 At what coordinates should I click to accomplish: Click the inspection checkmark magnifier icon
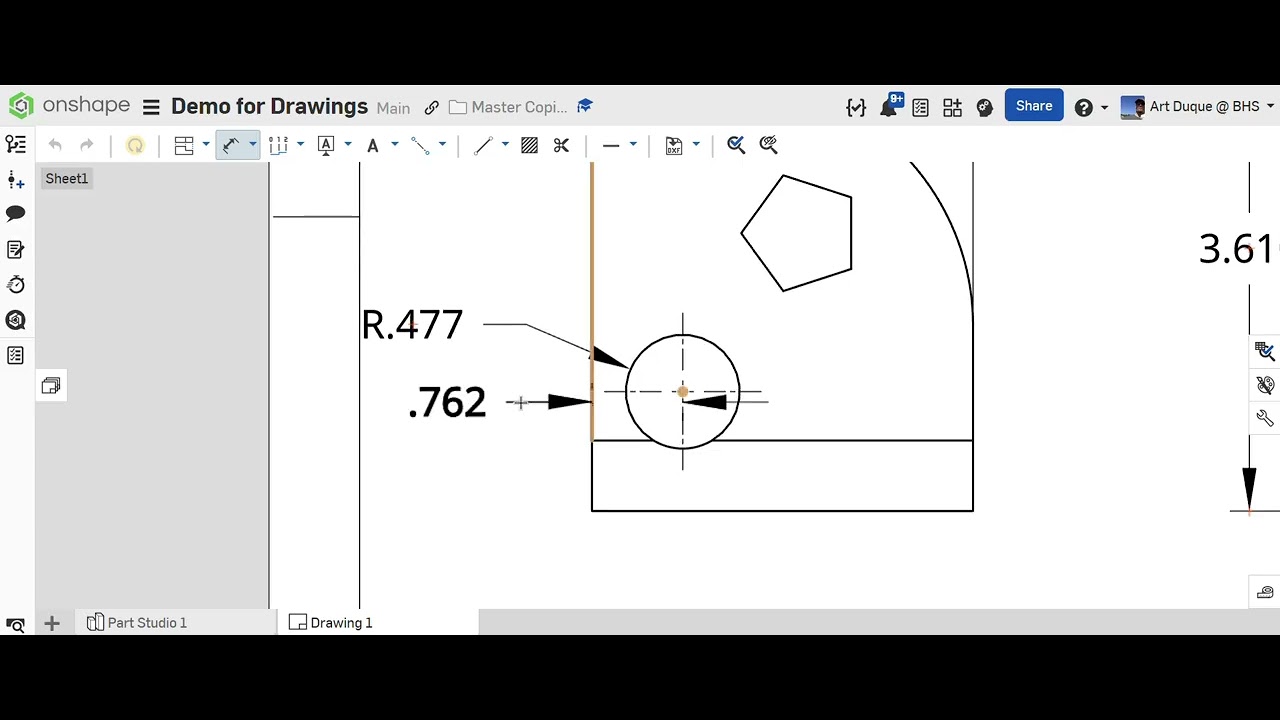tap(736, 145)
